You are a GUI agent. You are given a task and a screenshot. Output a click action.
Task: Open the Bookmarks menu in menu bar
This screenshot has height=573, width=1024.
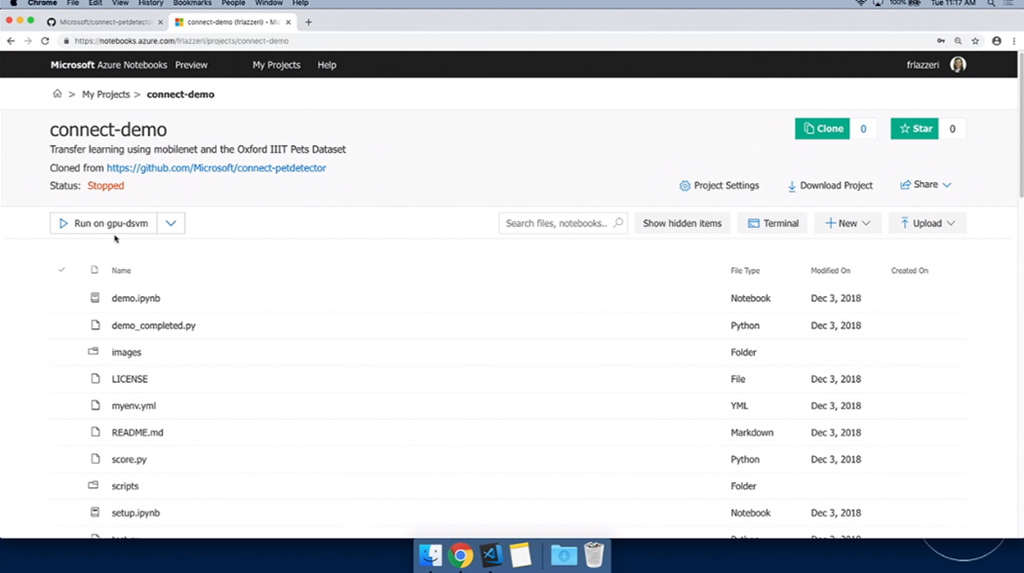tap(192, 3)
